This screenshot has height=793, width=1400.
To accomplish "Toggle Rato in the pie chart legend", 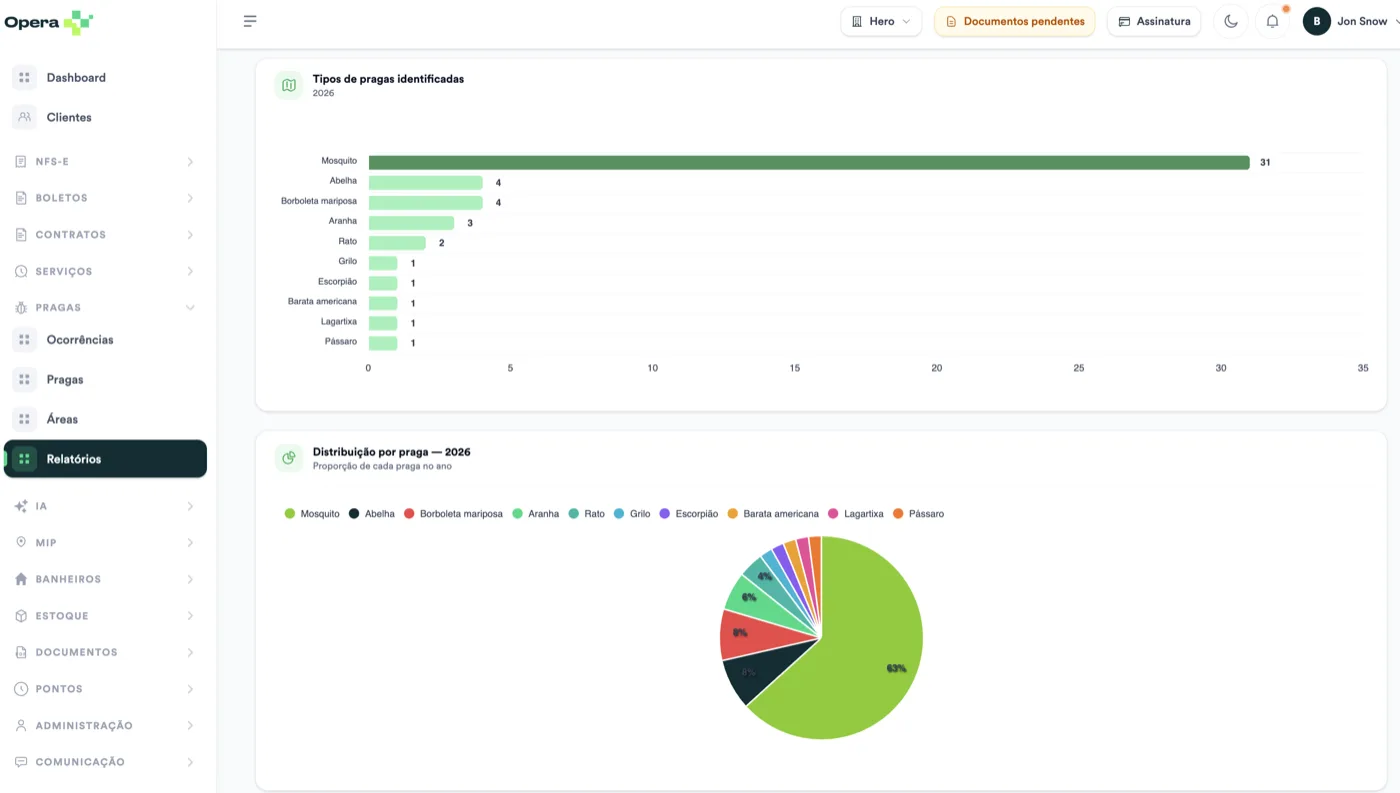I will click(x=587, y=514).
